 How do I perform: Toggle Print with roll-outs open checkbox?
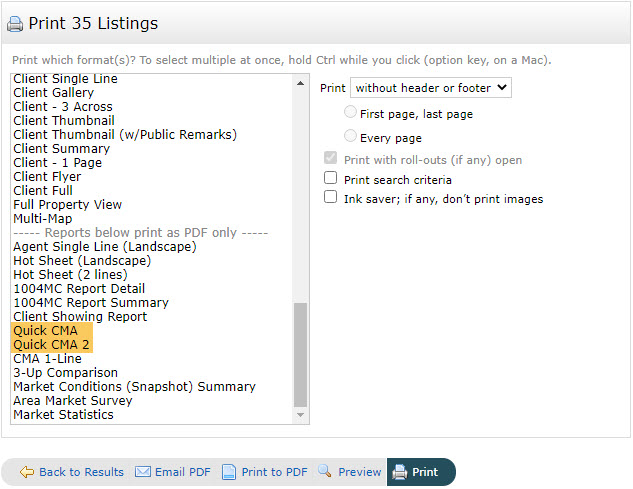331,159
